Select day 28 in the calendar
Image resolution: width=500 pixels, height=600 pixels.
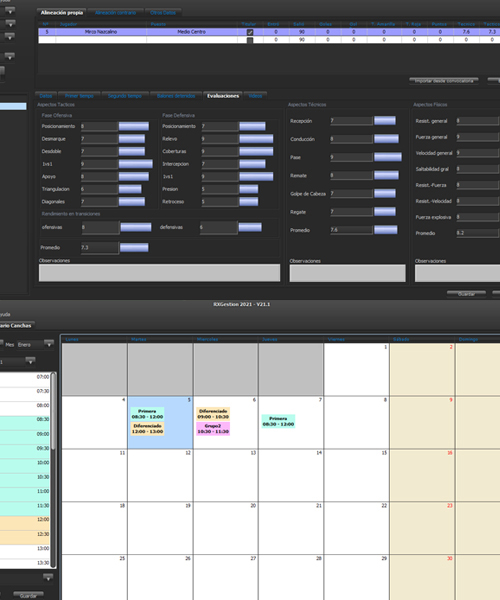tap(291, 577)
